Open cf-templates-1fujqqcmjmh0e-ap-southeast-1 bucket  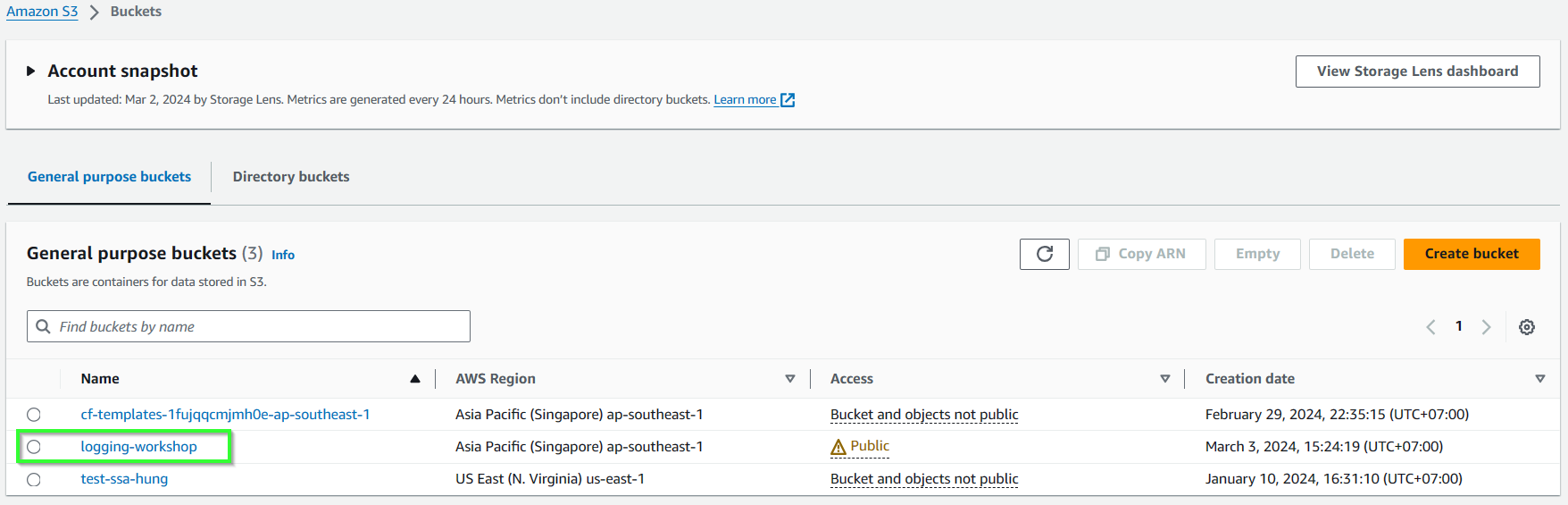click(225, 415)
